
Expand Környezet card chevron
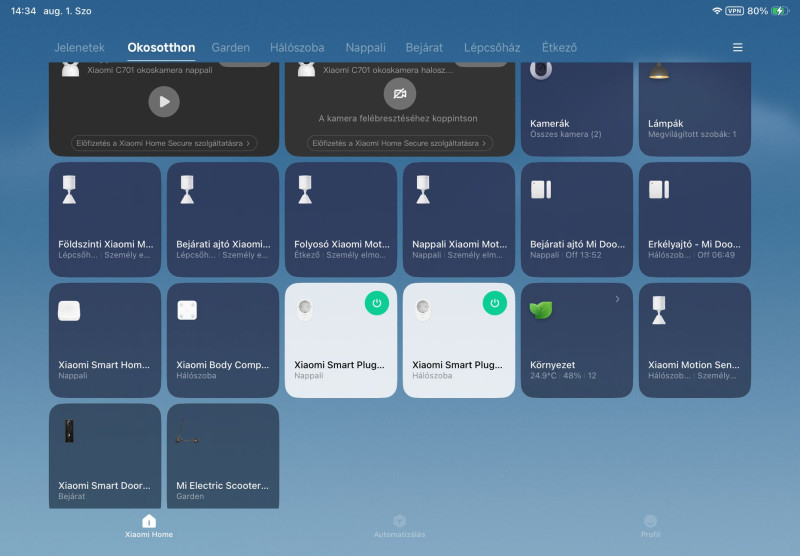point(617,299)
